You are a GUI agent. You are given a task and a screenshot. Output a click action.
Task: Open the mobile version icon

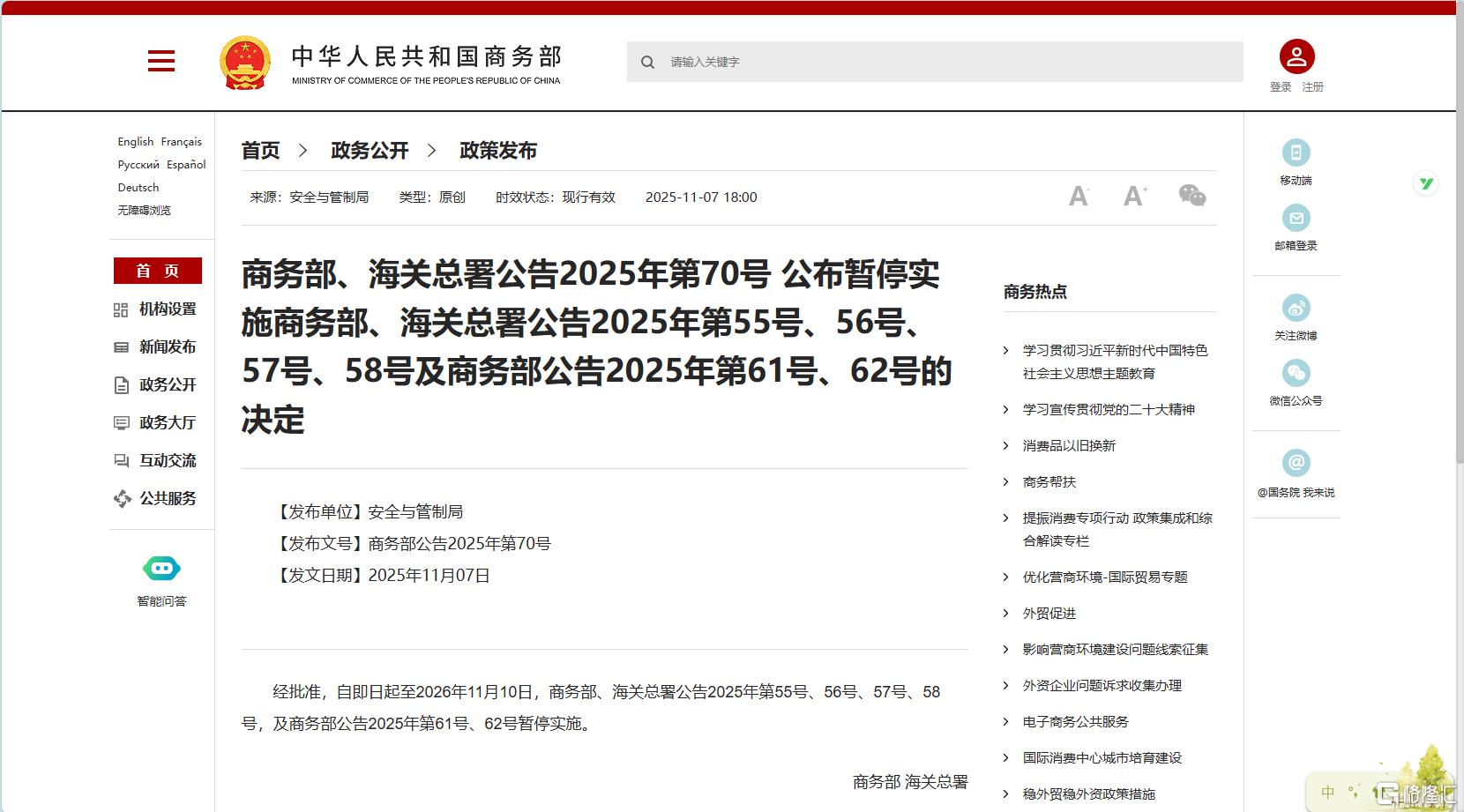point(1296,153)
